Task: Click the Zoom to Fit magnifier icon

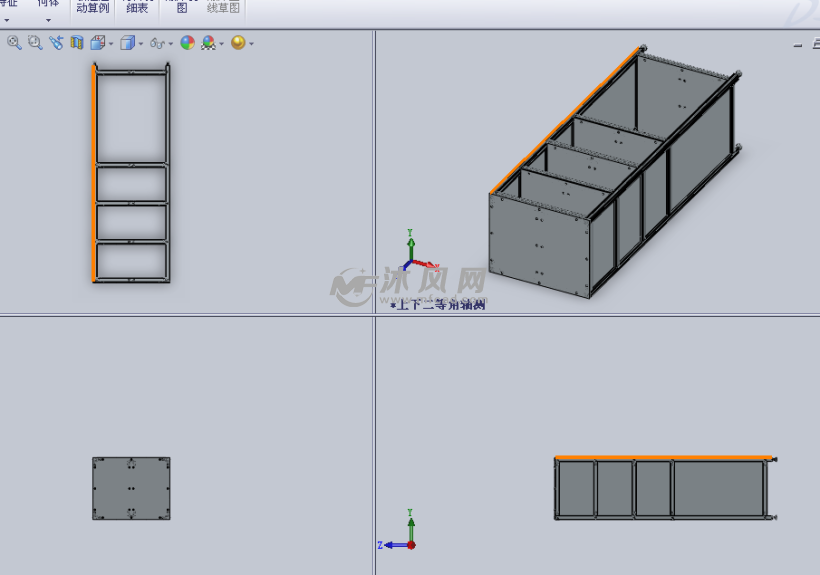Action: (x=14, y=43)
